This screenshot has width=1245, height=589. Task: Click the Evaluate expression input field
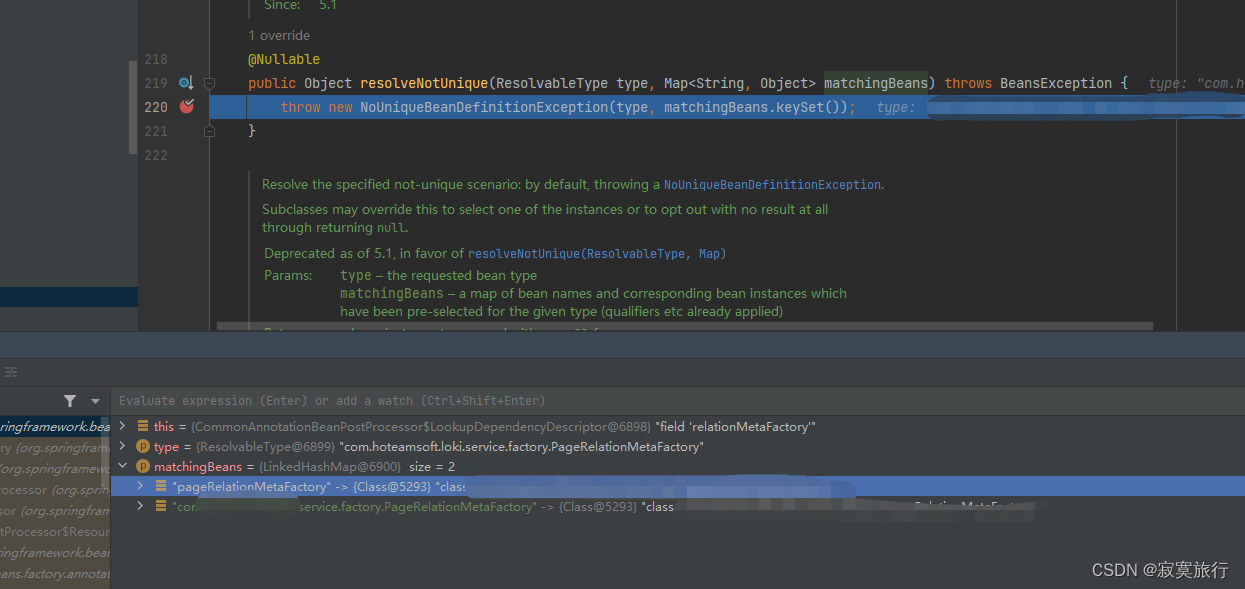(x=400, y=400)
